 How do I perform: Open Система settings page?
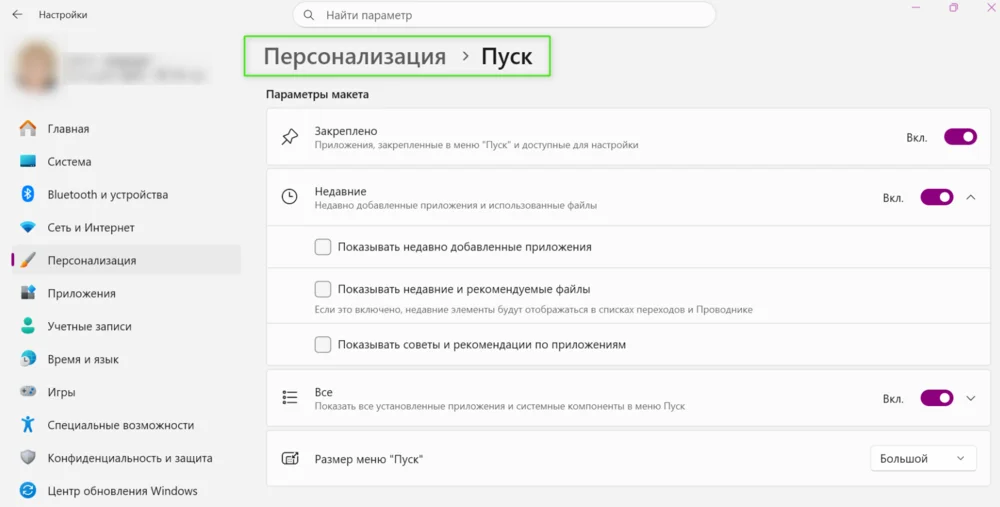coord(126,161)
